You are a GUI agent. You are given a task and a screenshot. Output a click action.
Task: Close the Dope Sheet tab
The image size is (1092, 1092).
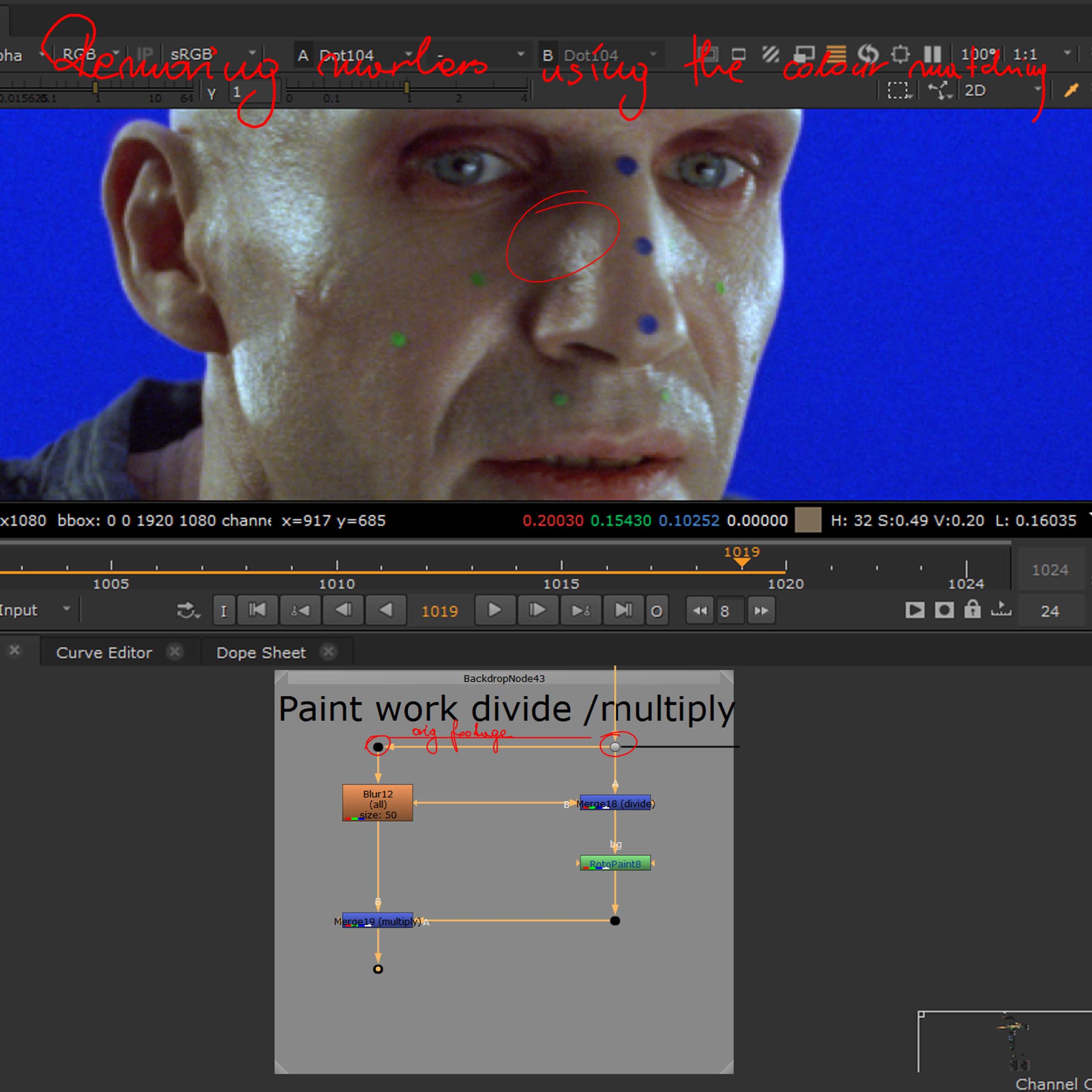click(328, 652)
